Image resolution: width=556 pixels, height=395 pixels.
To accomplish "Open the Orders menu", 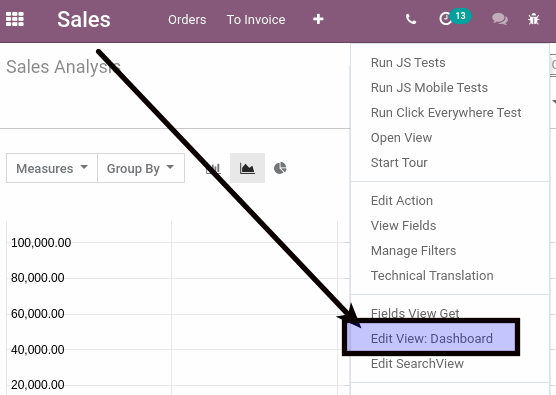I will coord(187,20).
